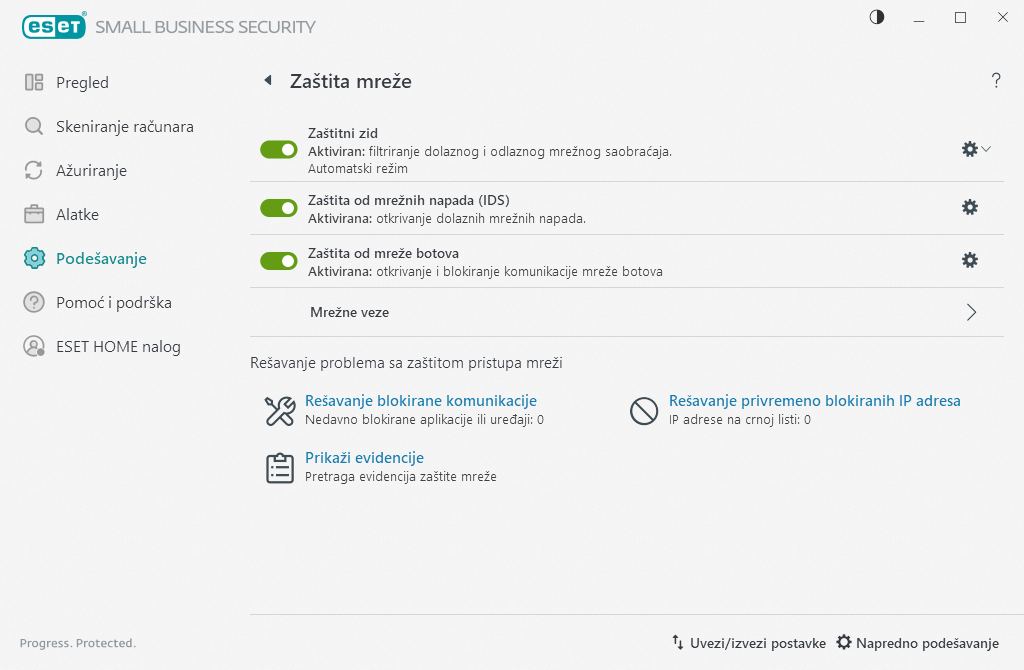Expand the Zaštitni zid gear dropdown arrow

(x=986, y=149)
